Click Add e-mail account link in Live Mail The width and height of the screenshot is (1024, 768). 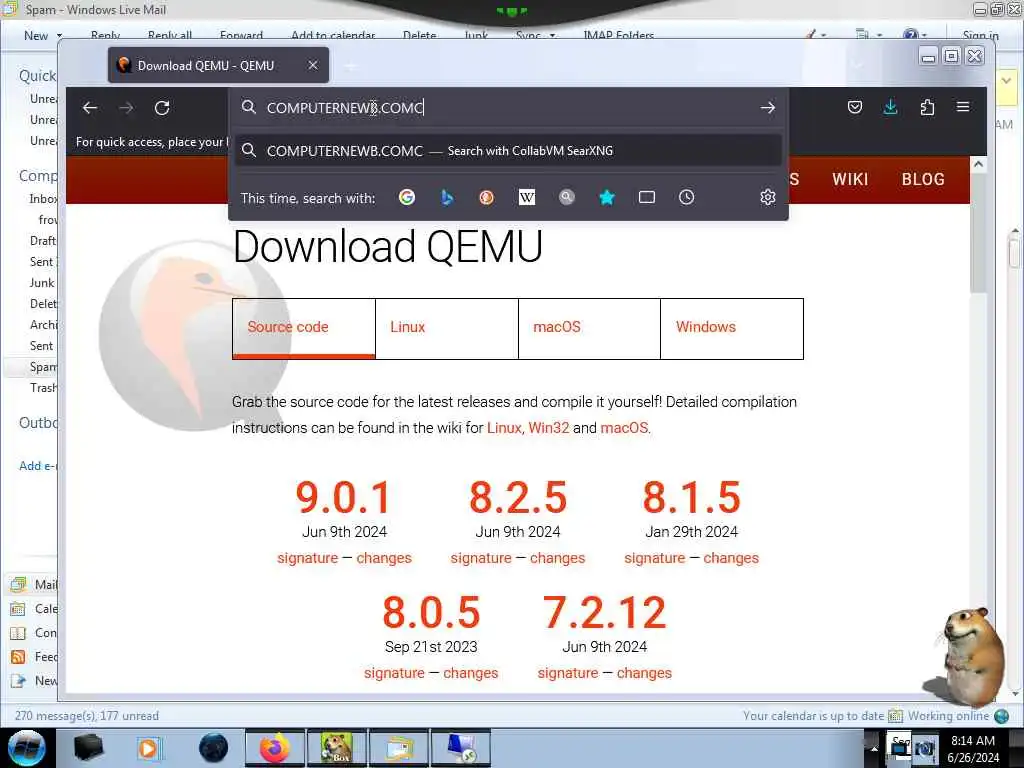point(38,466)
